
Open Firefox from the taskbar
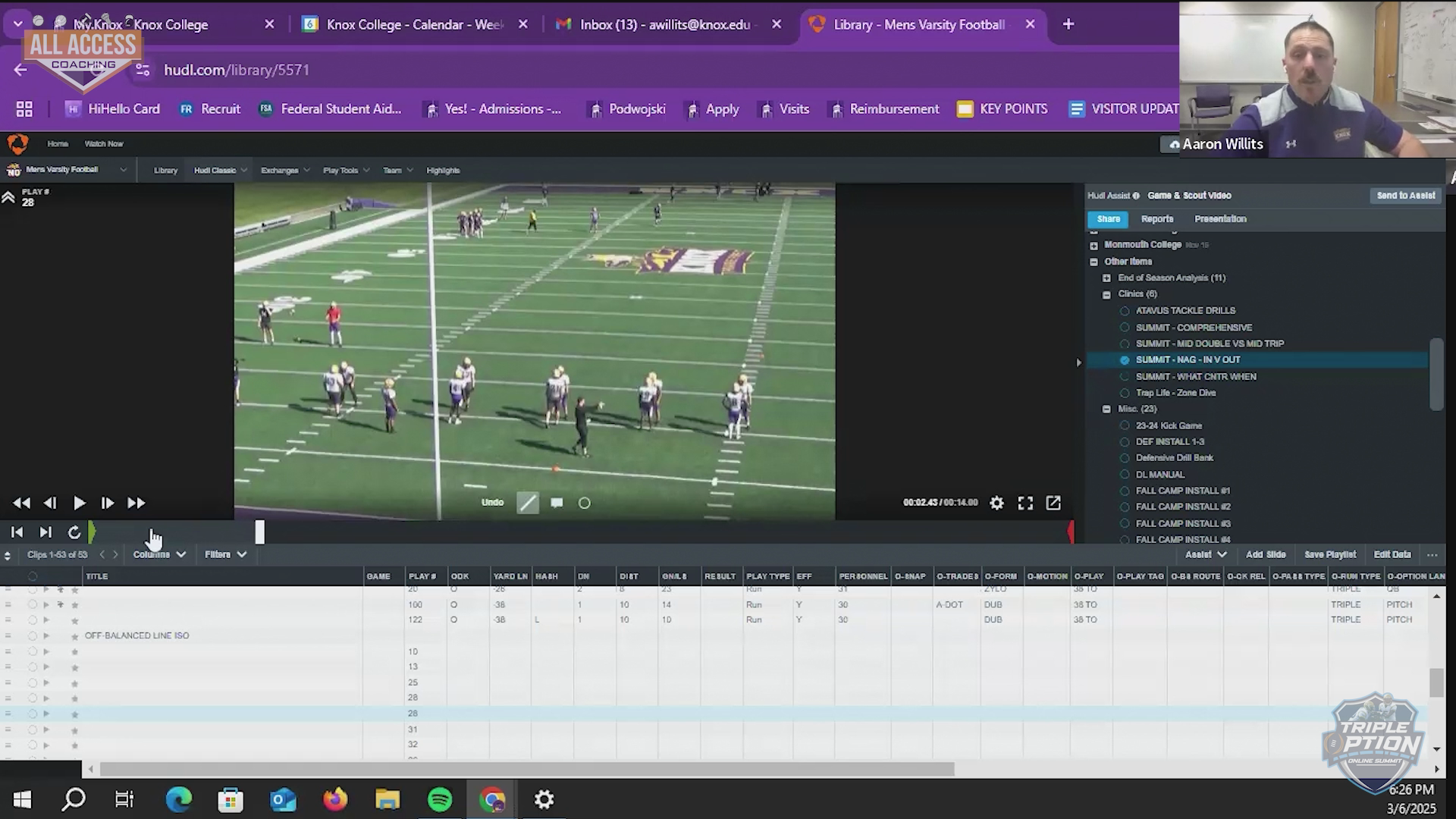pos(335,799)
